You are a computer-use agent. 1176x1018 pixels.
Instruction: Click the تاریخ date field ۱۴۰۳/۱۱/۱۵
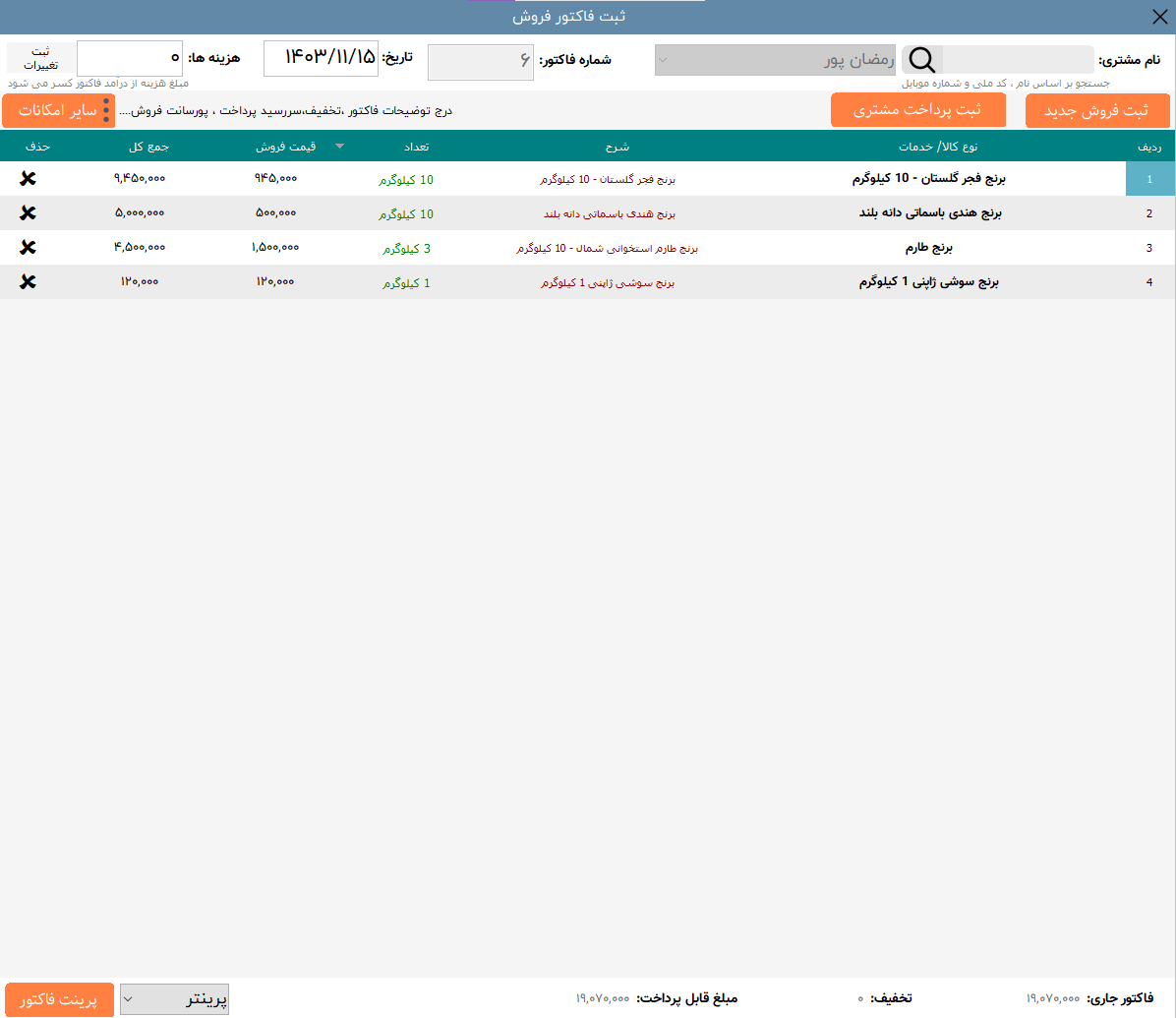[x=321, y=58]
